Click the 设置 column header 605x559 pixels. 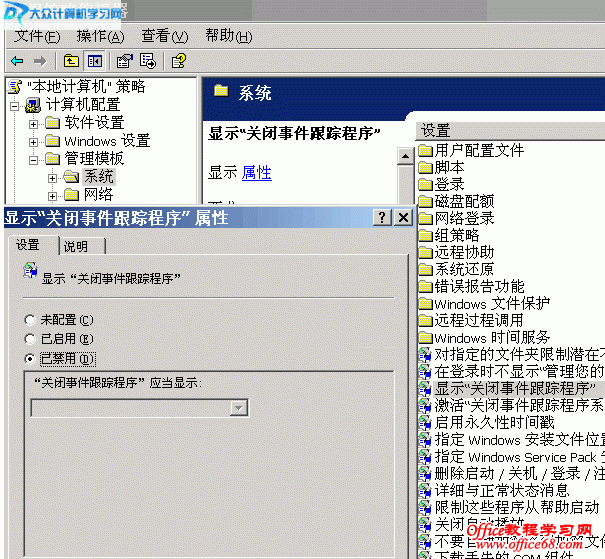510,130
